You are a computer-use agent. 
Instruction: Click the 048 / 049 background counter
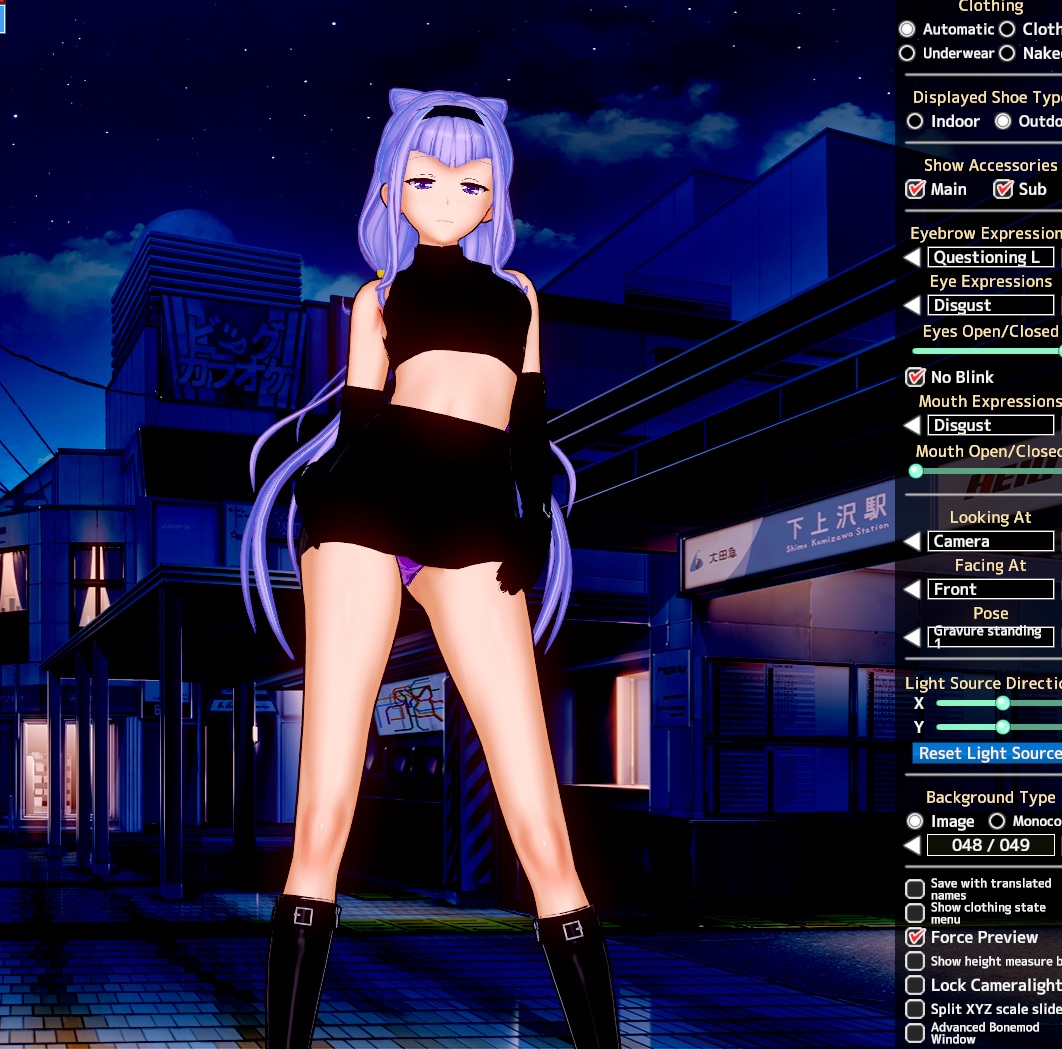(990, 845)
